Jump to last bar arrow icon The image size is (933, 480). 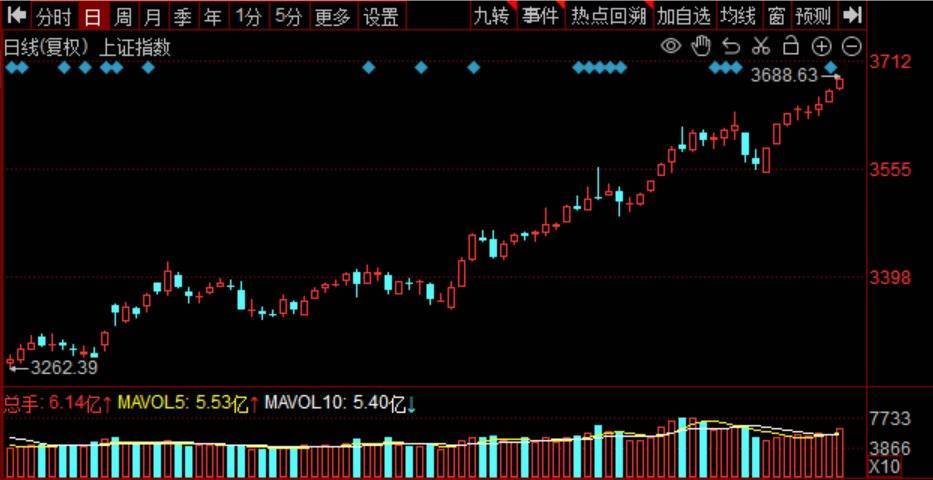click(853, 15)
